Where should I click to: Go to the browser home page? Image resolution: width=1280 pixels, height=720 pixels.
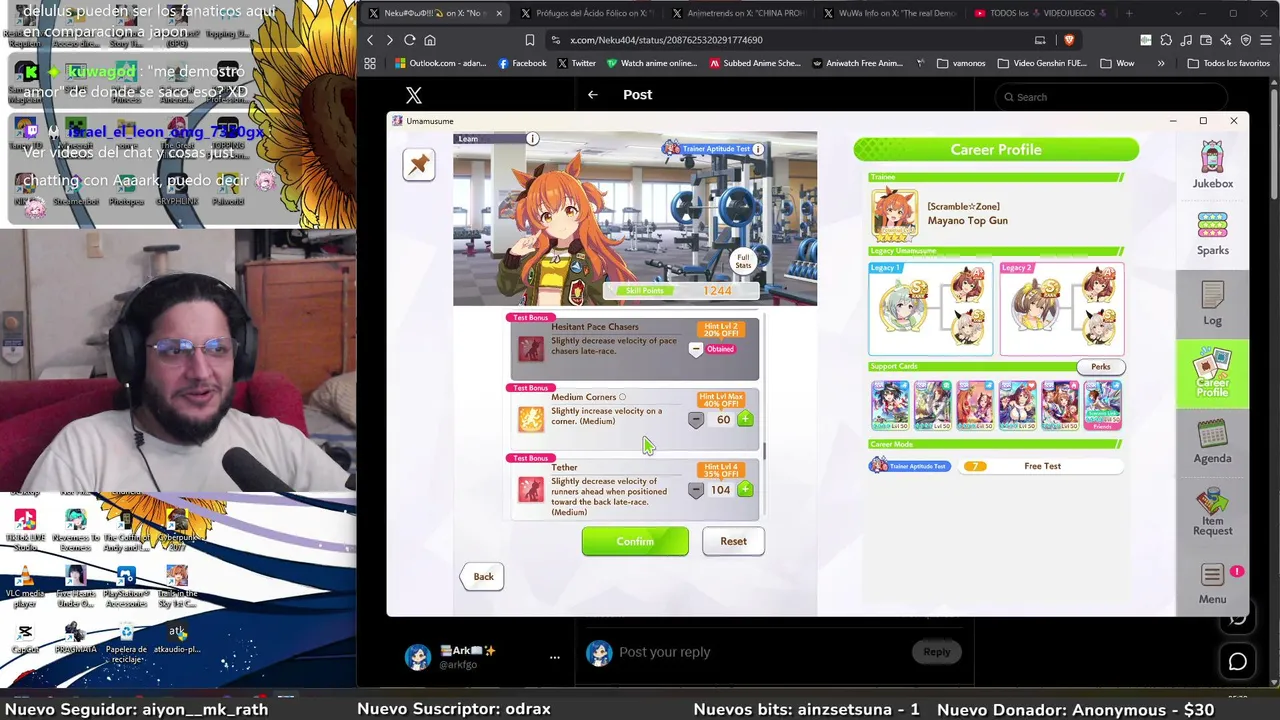[430, 40]
